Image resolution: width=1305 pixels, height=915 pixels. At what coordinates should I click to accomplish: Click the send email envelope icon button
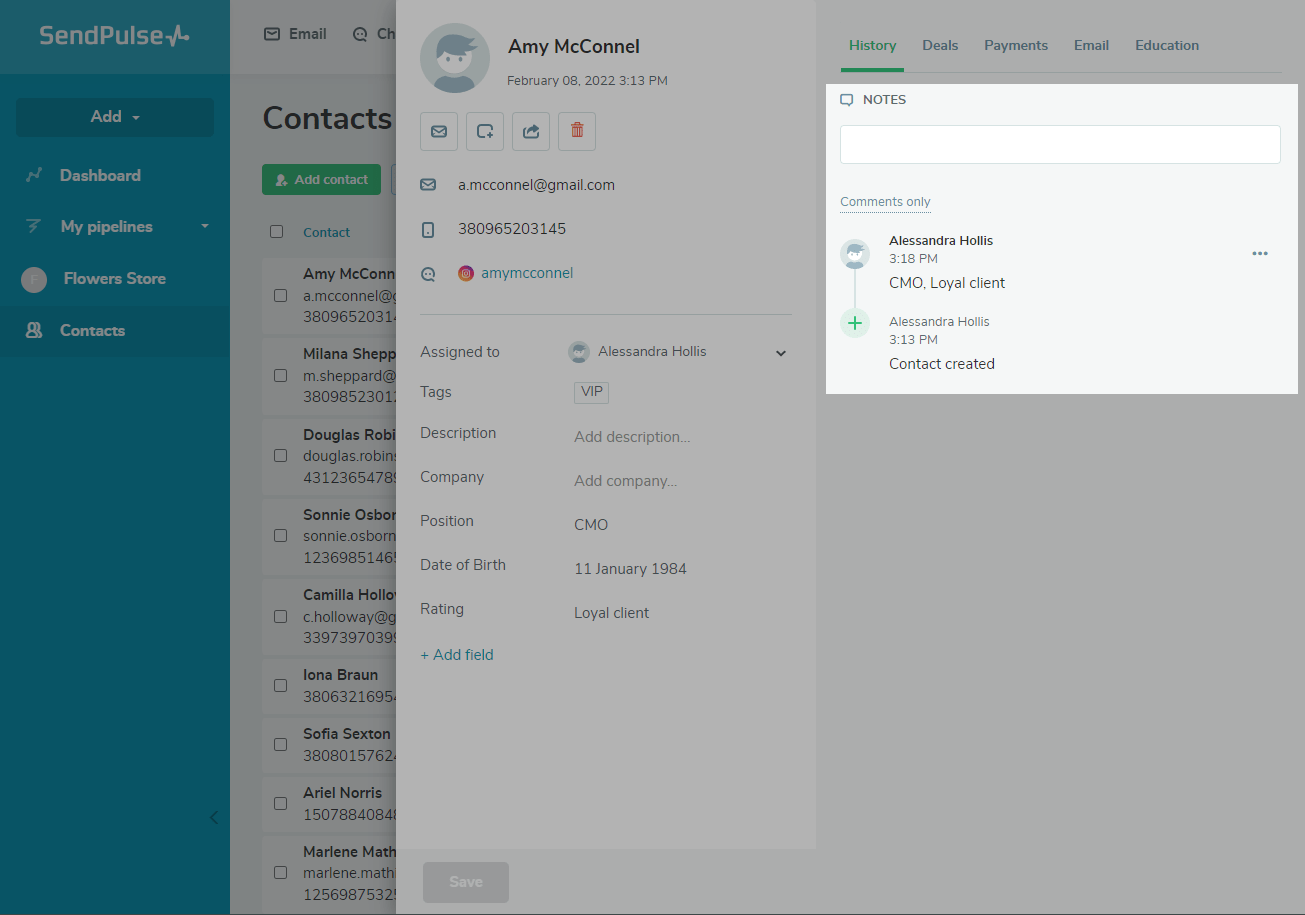(x=439, y=131)
